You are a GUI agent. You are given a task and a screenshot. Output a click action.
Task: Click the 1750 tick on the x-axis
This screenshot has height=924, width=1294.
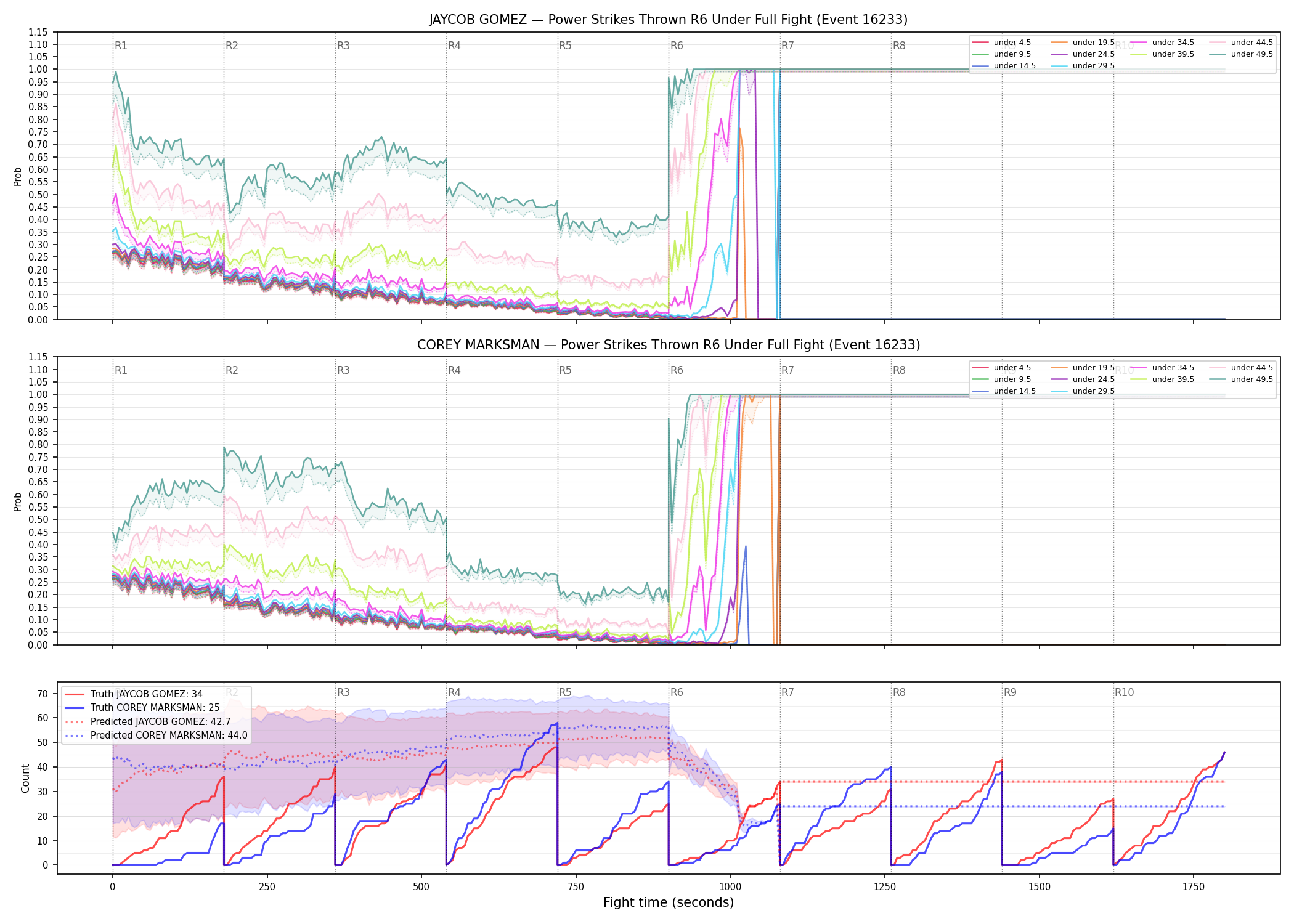(x=1194, y=886)
